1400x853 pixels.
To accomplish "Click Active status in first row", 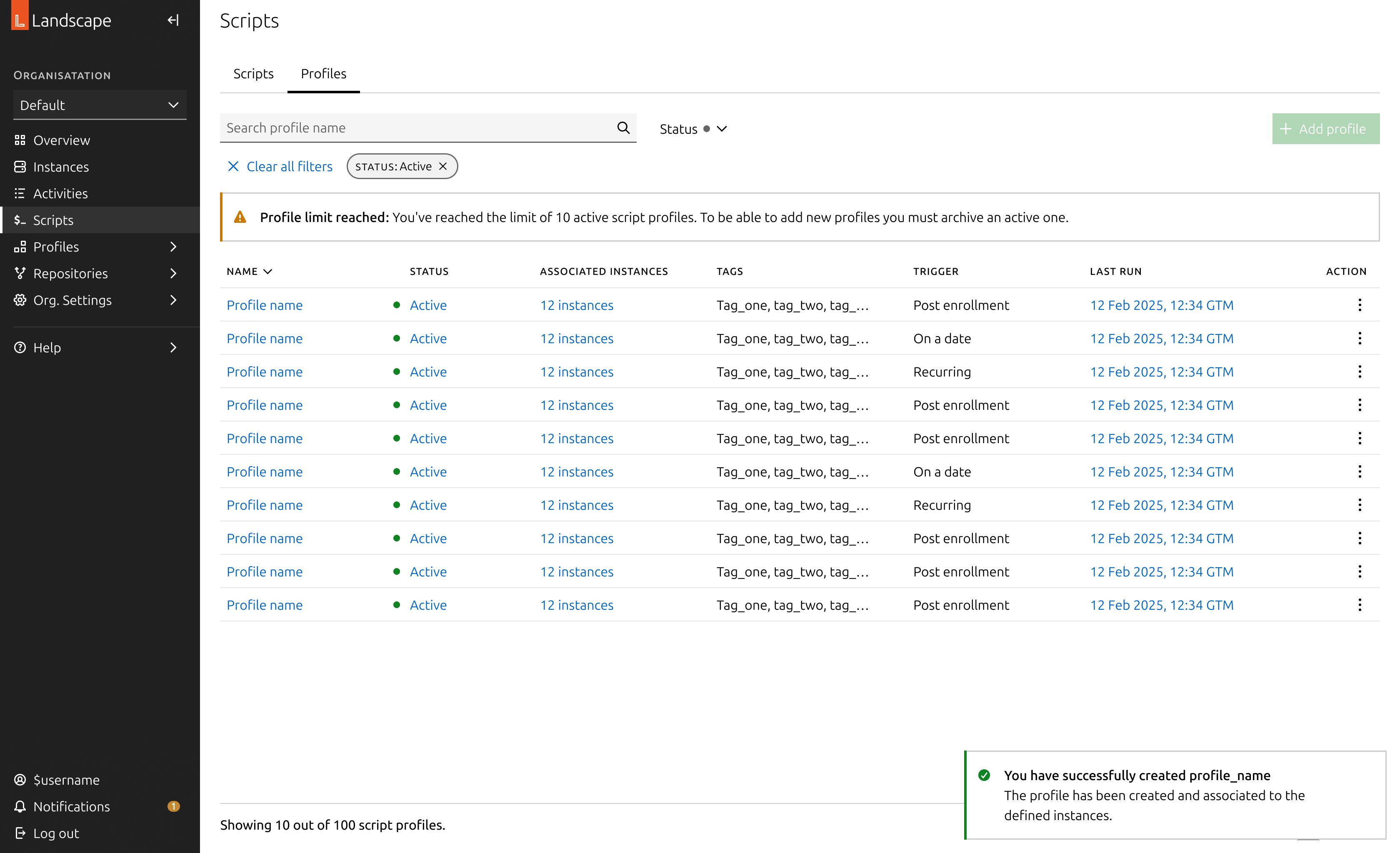I will [x=428, y=305].
